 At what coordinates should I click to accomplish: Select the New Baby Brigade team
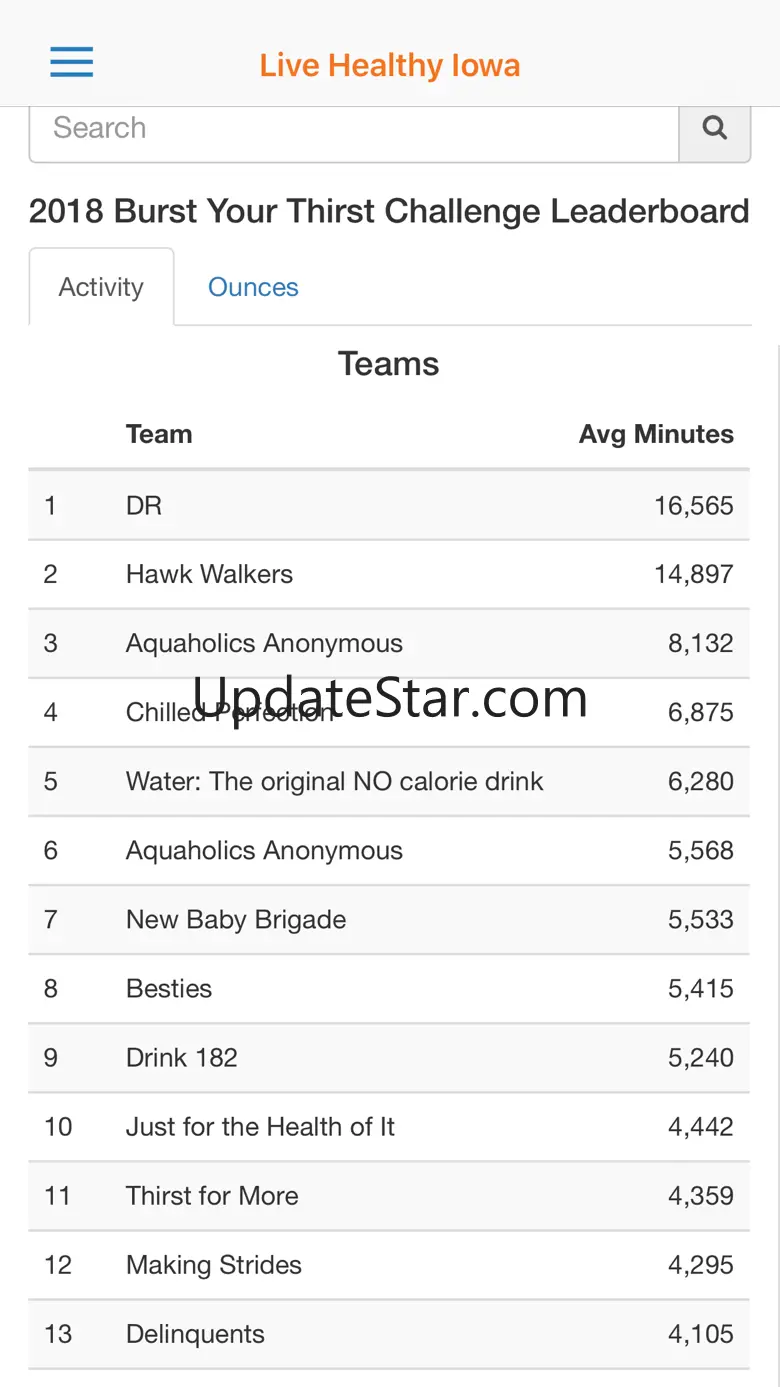coord(389,919)
